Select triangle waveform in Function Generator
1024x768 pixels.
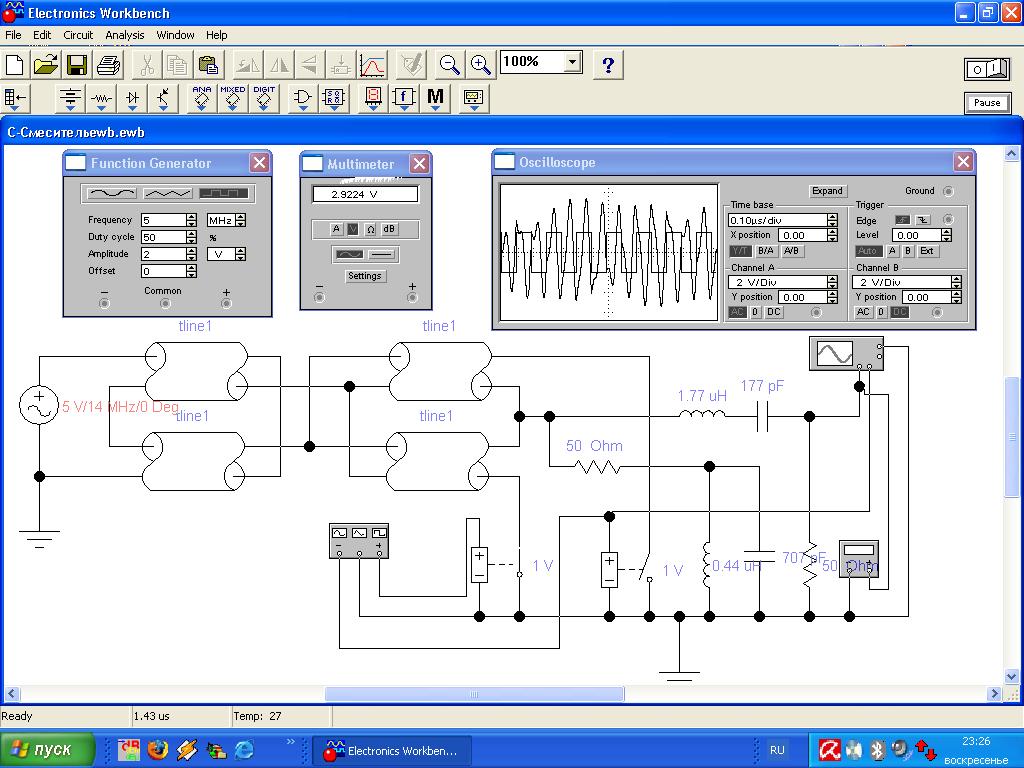pyautogui.click(x=168, y=193)
